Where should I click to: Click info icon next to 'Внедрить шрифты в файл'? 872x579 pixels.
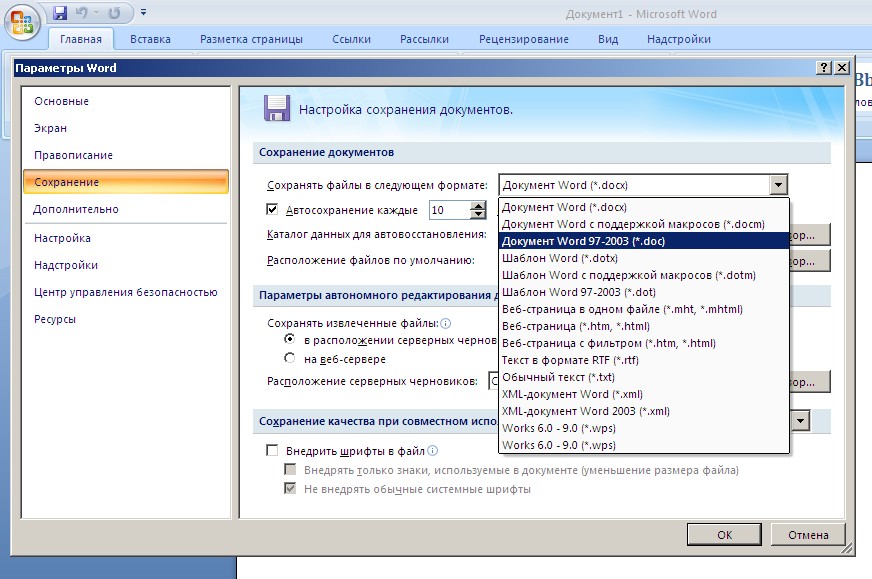coord(432,451)
